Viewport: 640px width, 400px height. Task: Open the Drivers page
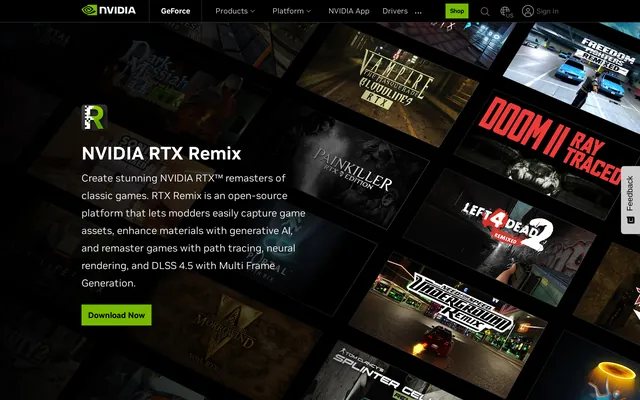click(395, 11)
